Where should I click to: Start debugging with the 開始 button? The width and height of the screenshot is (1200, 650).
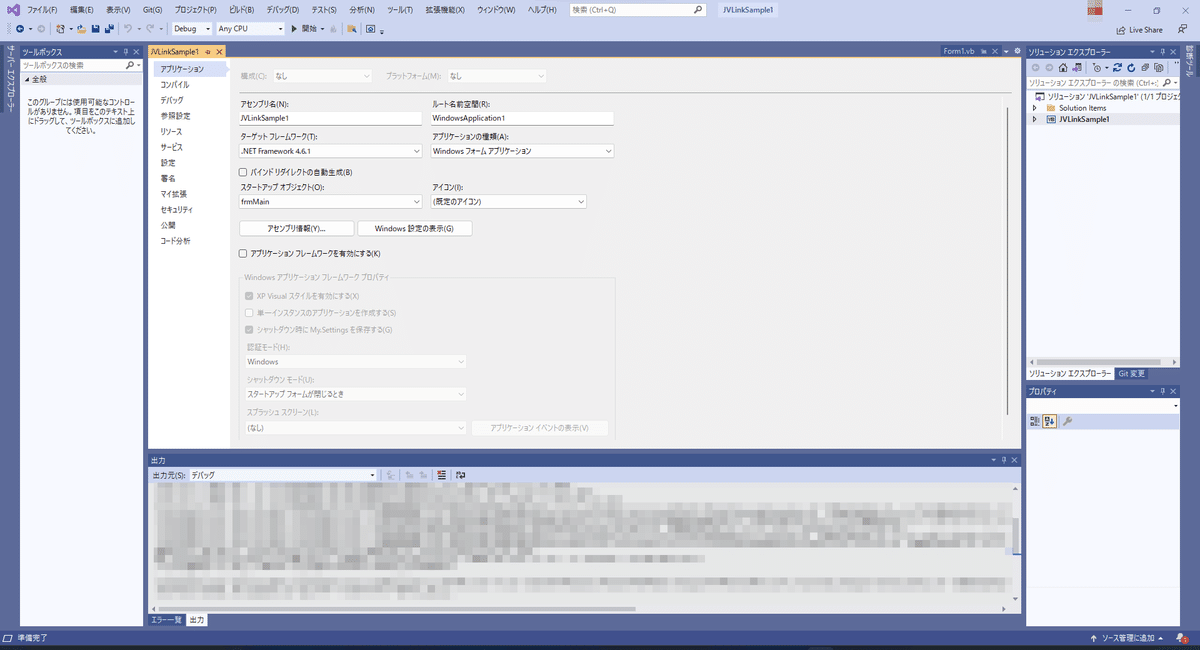pyautogui.click(x=303, y=28)
